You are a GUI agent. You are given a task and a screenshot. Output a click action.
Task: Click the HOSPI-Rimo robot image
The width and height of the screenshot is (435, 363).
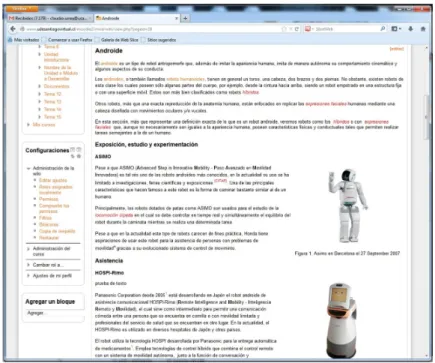pos(341,321)
